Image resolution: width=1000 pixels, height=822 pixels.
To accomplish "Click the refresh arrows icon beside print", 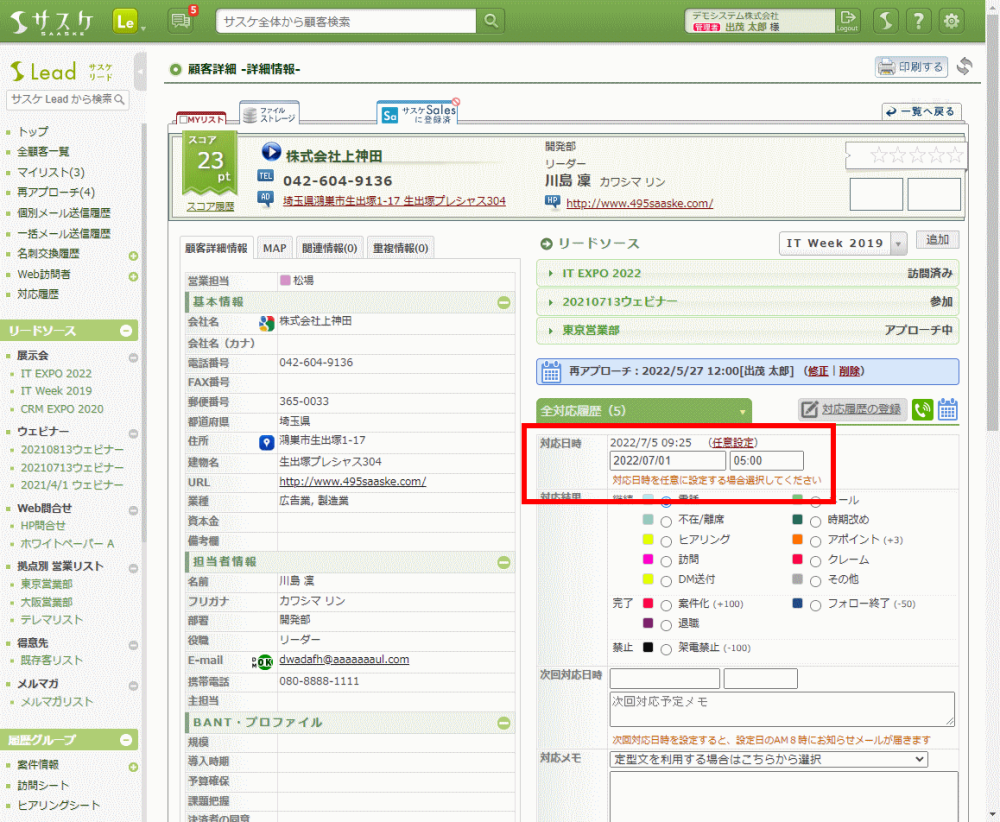I will click(964, 66).
